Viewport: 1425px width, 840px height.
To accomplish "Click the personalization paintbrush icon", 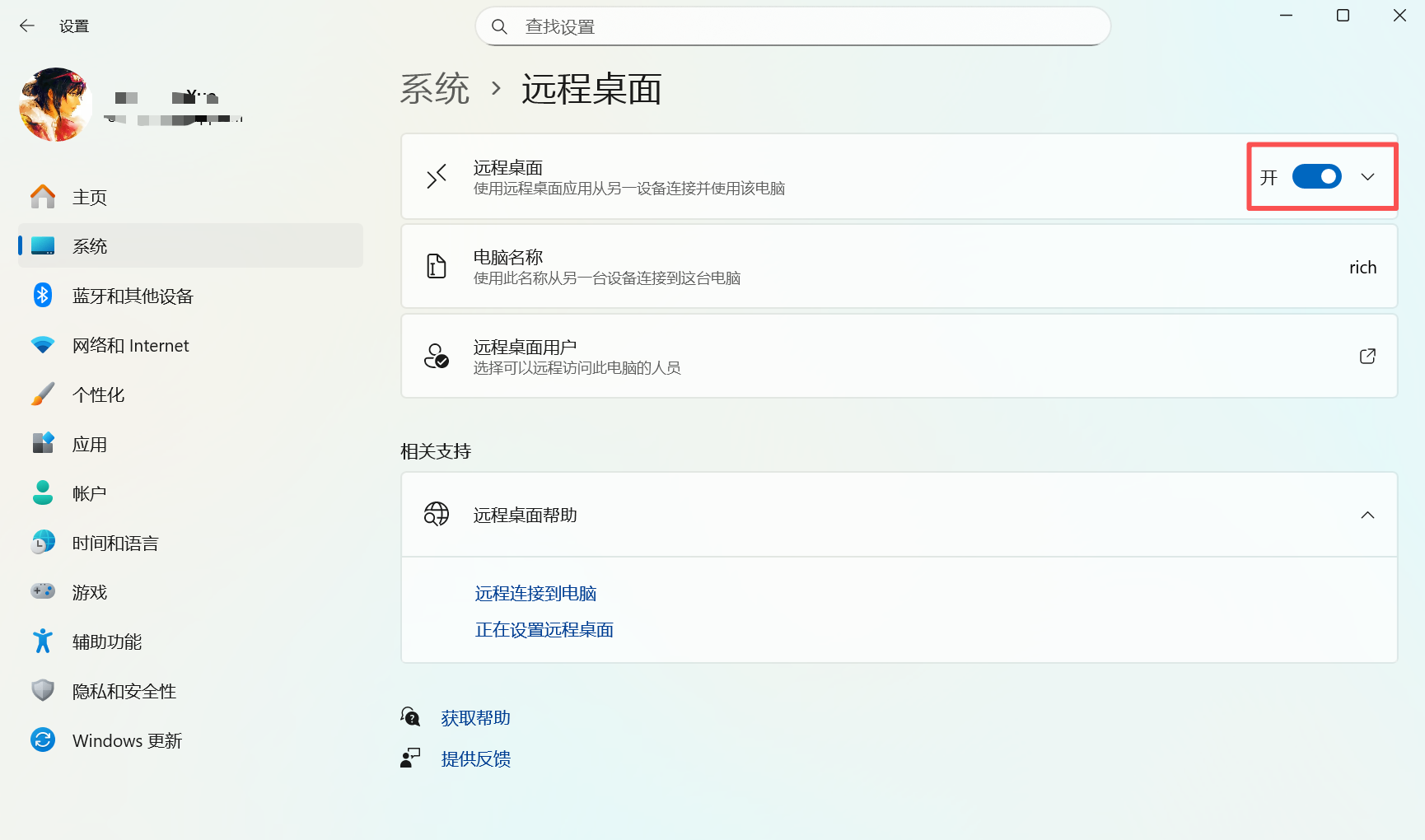I will pos(43,394).
